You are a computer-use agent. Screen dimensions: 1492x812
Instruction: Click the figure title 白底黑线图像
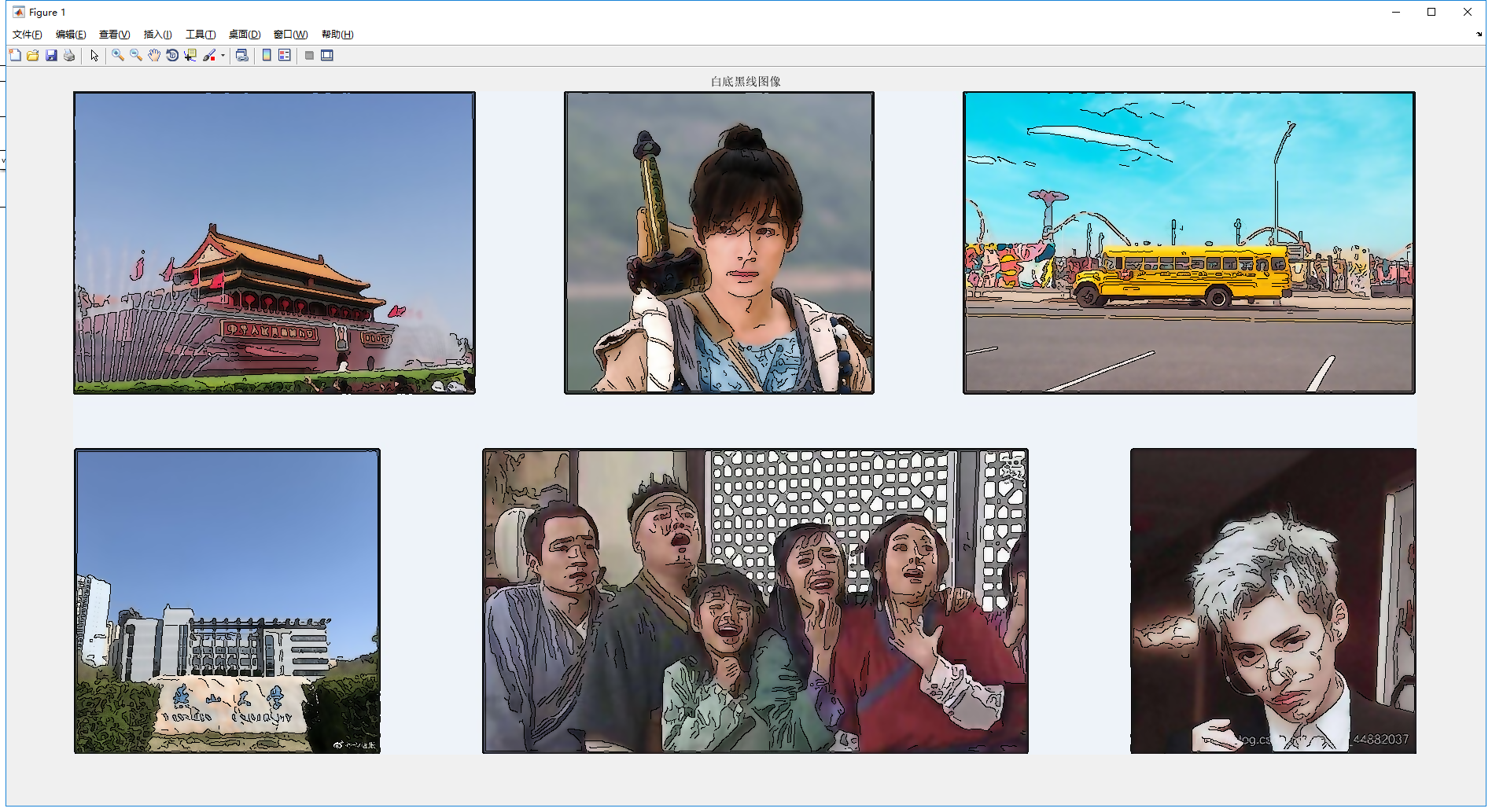pos(746,82)
